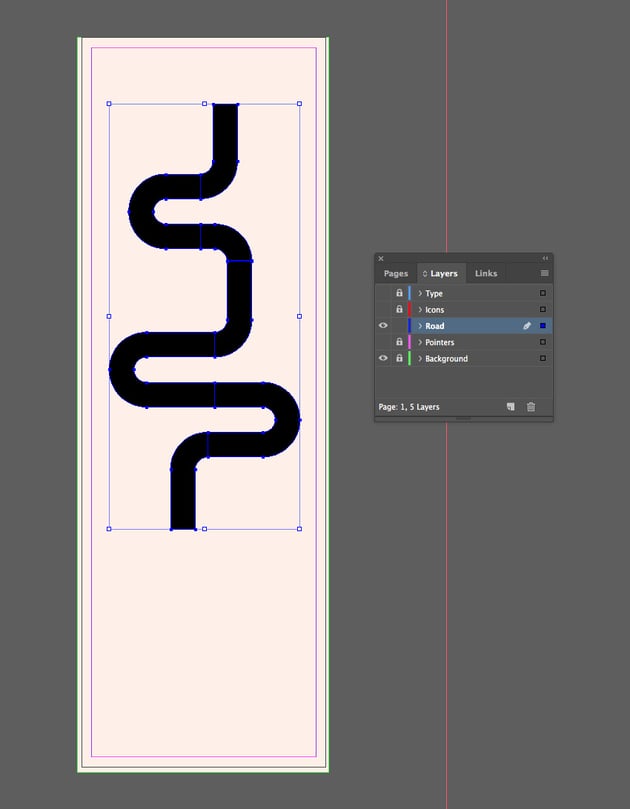630x809 pixels.
Task: Select the Background layer name
Action: coord(446,359)
